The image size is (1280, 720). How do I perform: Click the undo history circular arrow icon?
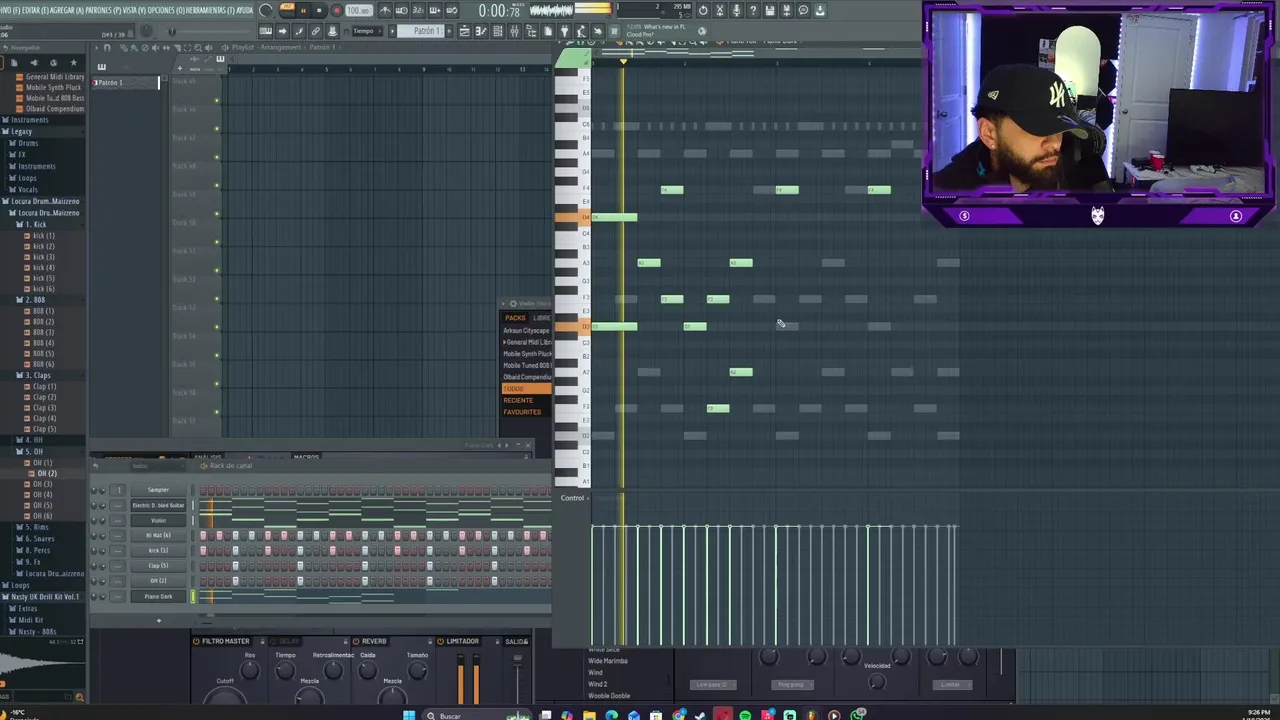point(702,10)
